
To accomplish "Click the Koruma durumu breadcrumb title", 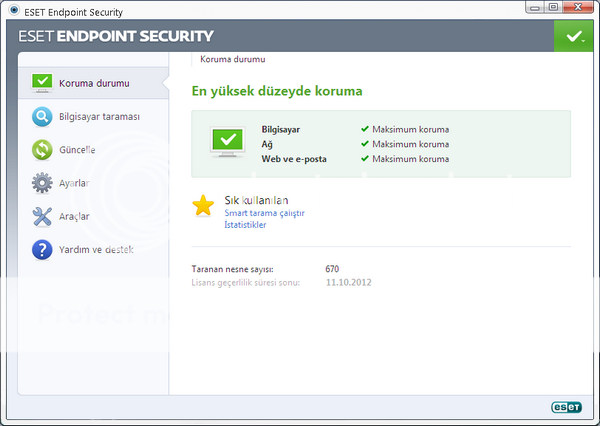I will [233, 59].
